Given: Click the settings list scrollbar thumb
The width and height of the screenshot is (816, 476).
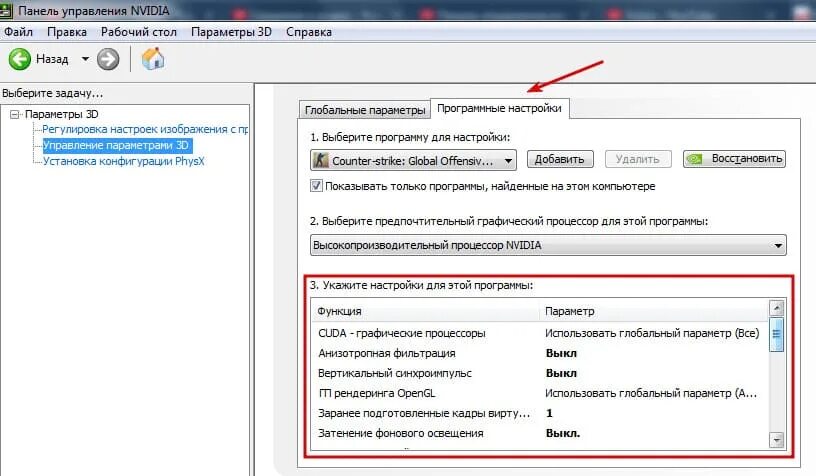Looking at the screenshot, I should click(776, 334).
